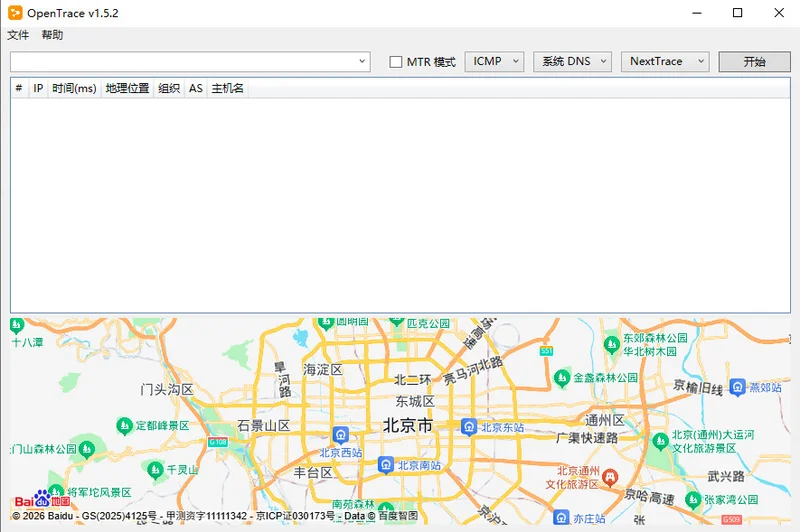Image resolution: width=800 pixels, height=532 pixels.
Task: Close the OpenTrace window
Action: 779,13
